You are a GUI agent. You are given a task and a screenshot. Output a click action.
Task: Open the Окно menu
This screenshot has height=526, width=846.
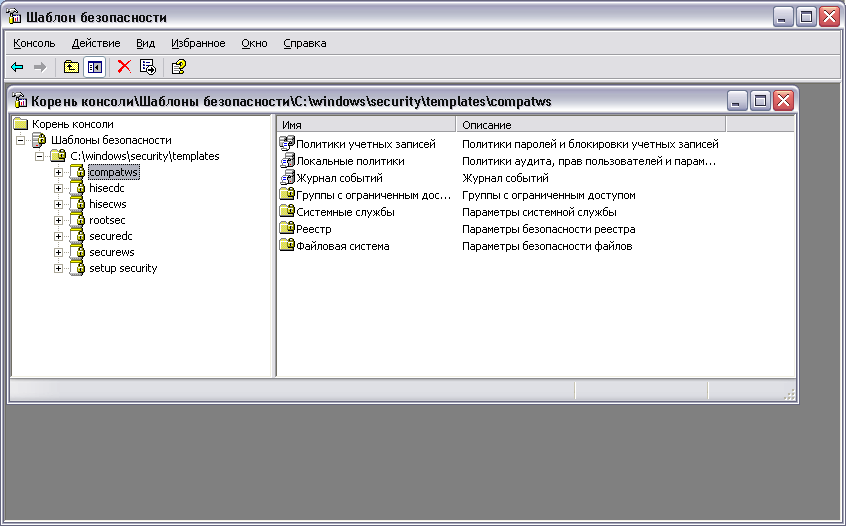pos(254,43)
